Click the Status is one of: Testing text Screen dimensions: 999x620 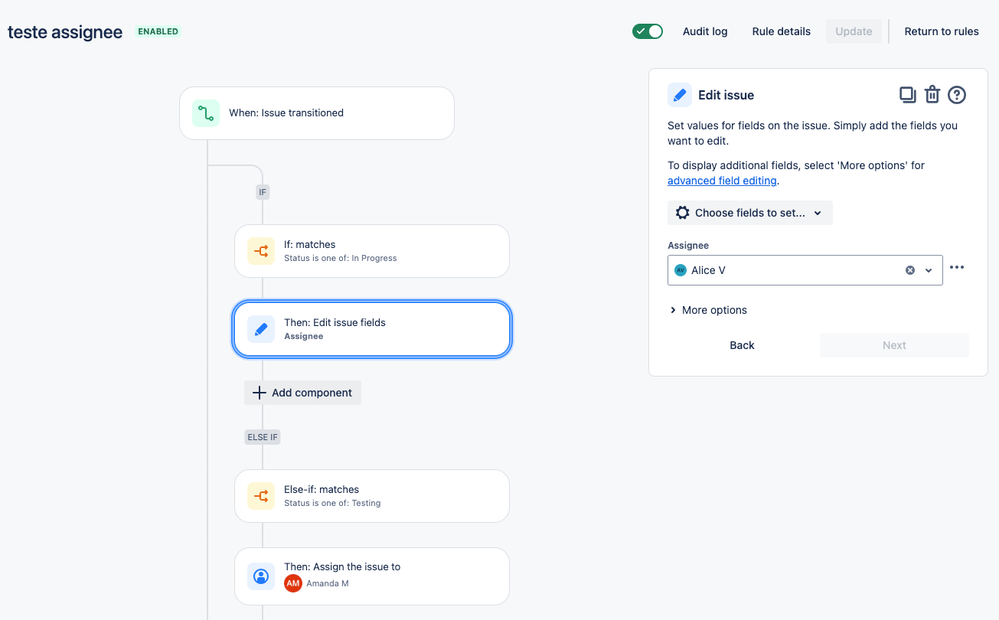pos(333,503)
